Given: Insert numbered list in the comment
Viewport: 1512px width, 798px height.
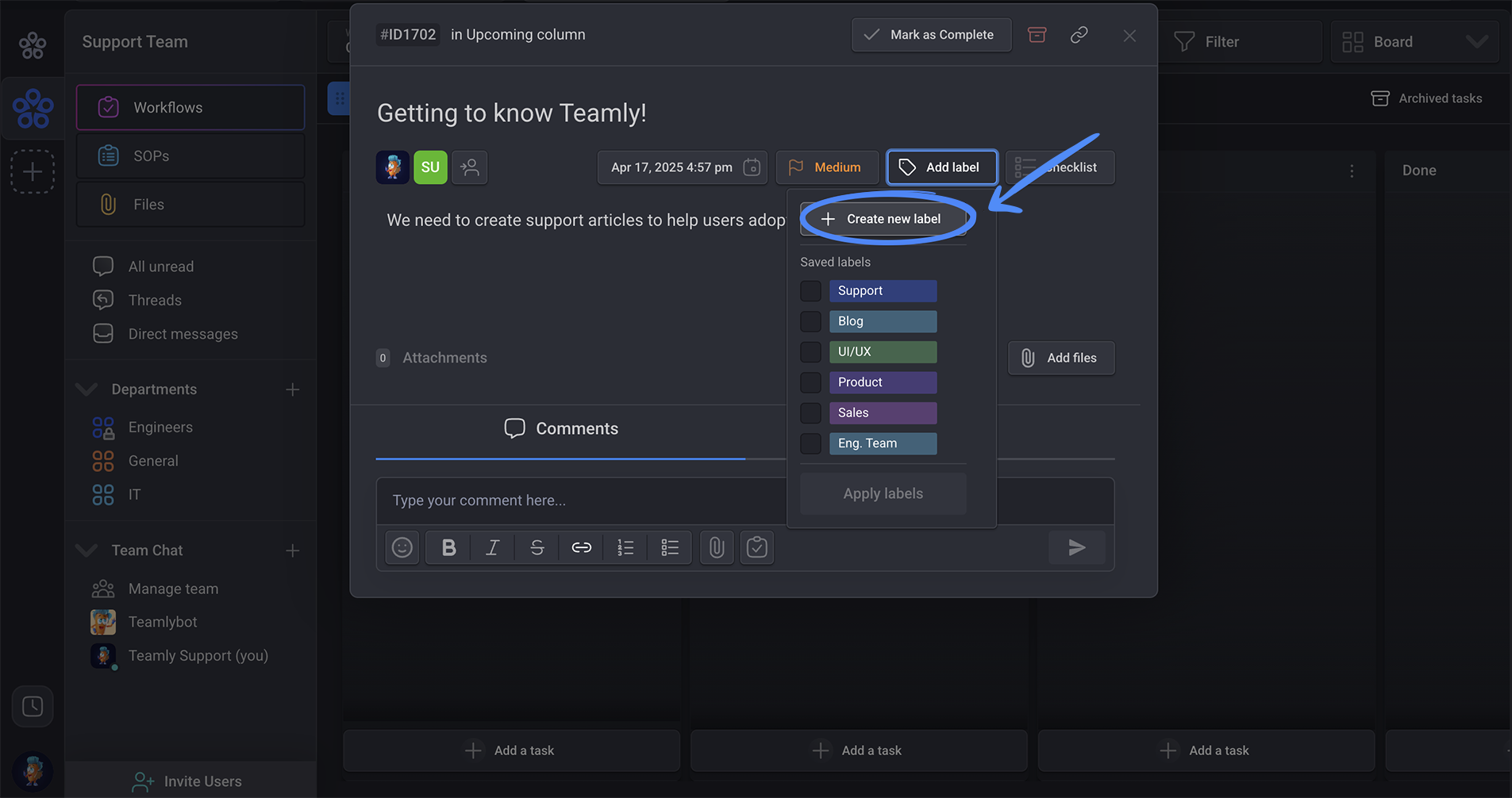Looking at the screenshot, I should 625,547.
